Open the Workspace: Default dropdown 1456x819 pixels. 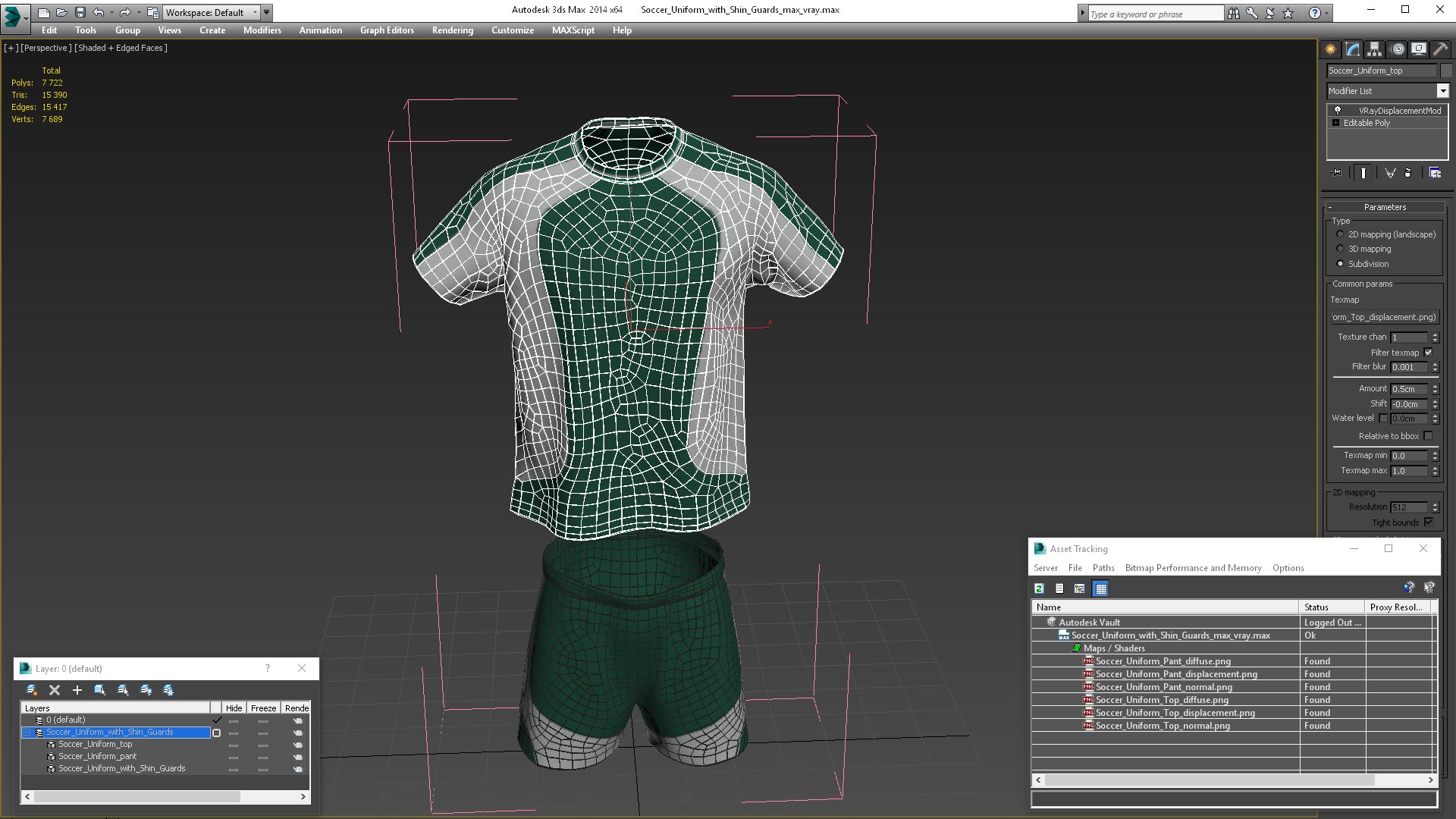click(254, 12)
